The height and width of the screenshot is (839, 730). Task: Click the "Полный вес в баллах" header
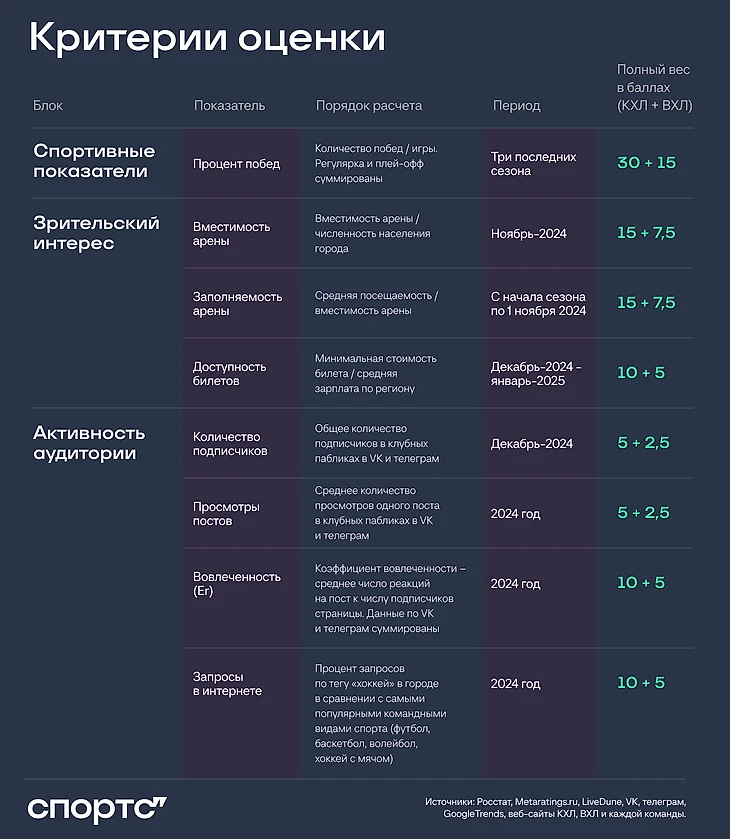654,87
